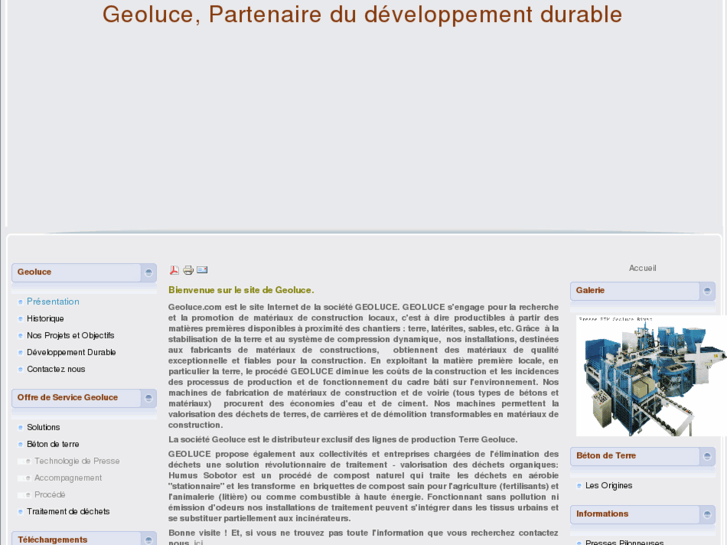The height and width of the screenshot is (545, 727).
Task: Click the Téléchargements panel heading
Action: tap(52, 540)
